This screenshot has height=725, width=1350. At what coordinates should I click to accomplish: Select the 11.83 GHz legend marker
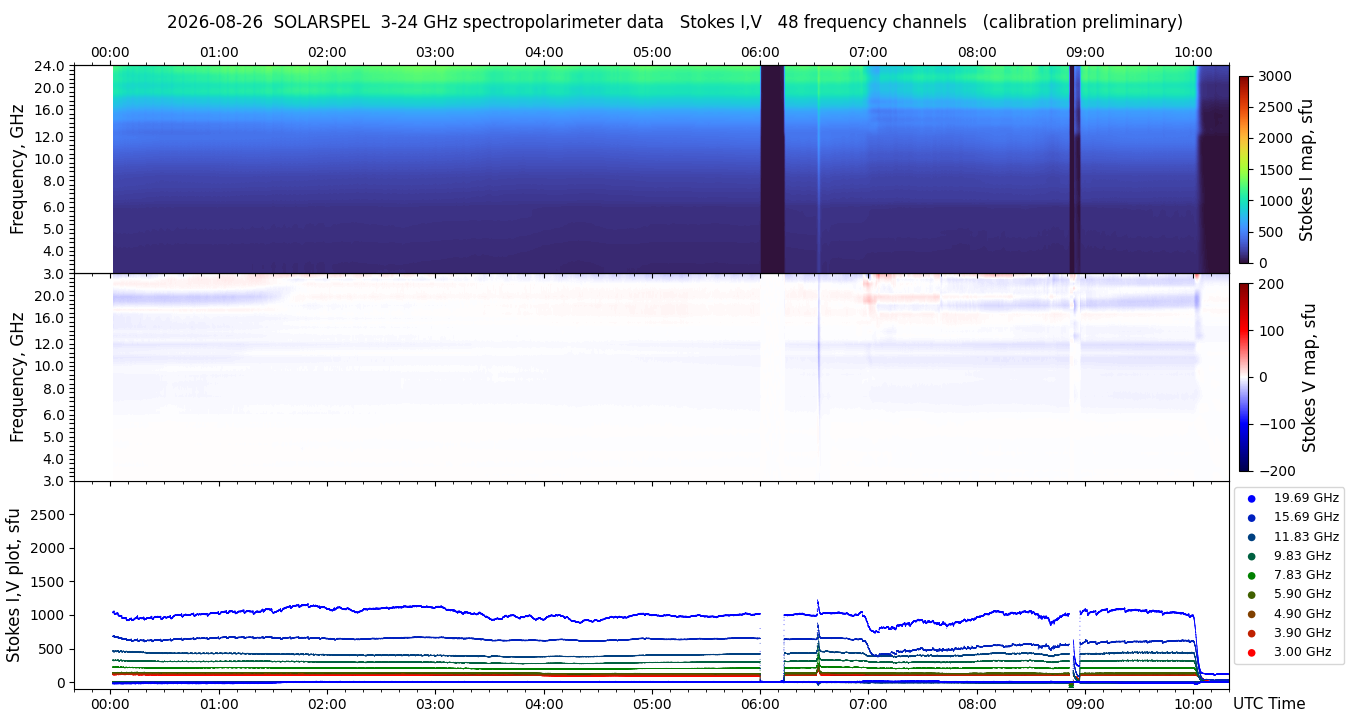point(1251,537)
